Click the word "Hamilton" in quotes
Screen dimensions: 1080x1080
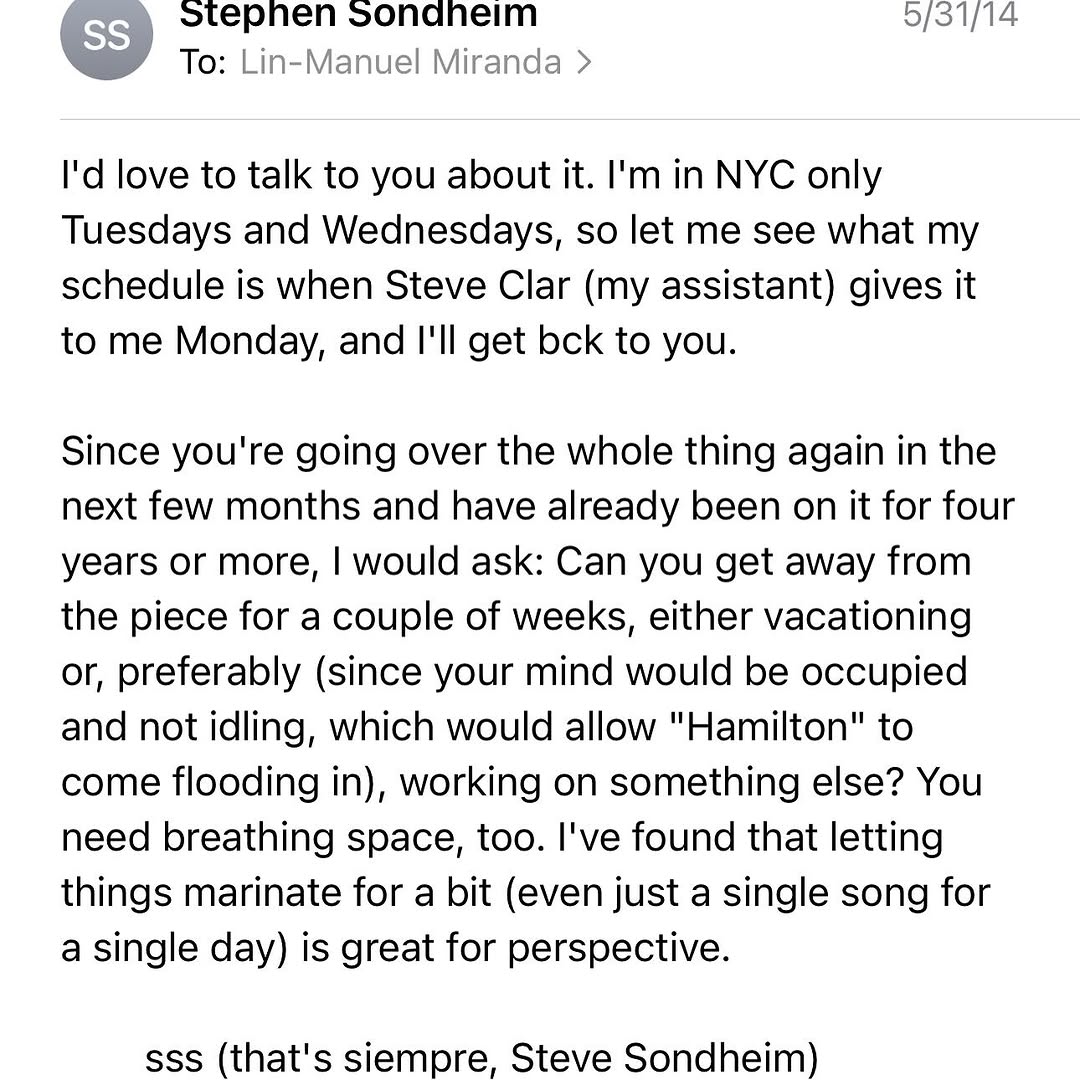(x=767, y=727)
